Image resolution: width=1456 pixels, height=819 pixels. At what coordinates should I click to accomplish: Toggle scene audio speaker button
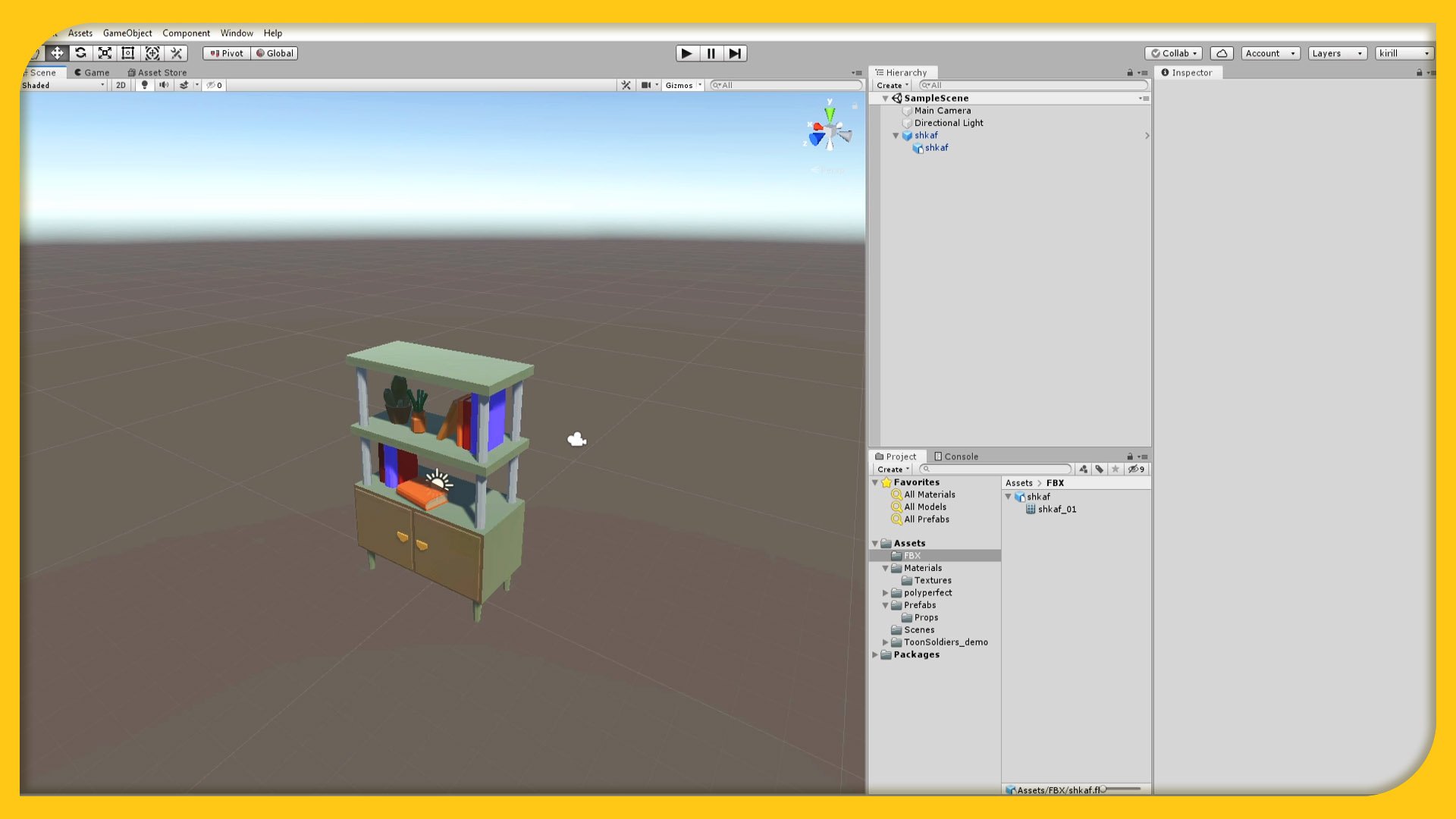click(x=163, y=85)
